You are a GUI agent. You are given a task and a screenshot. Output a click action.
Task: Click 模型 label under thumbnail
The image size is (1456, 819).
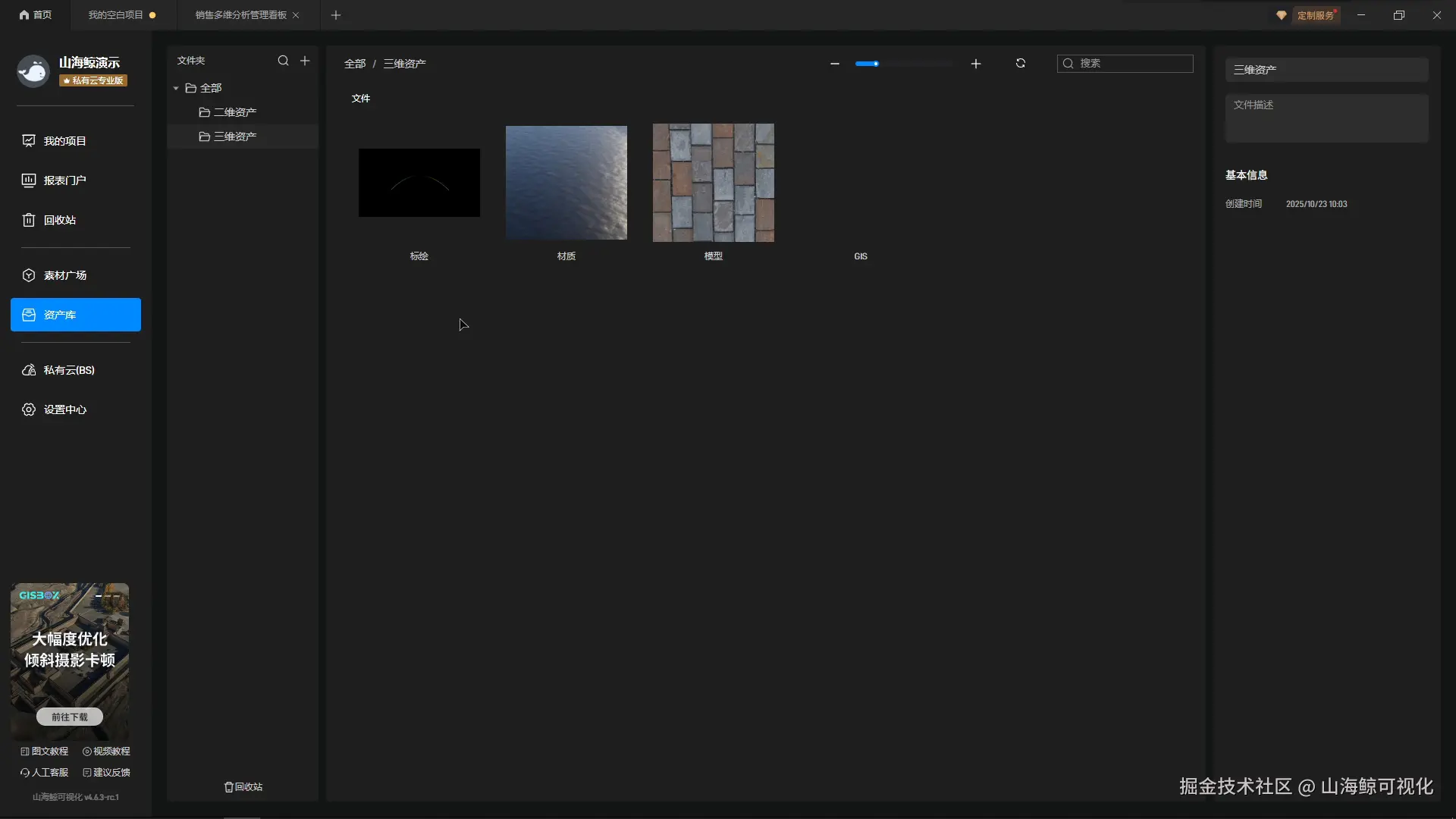point(714,256)
